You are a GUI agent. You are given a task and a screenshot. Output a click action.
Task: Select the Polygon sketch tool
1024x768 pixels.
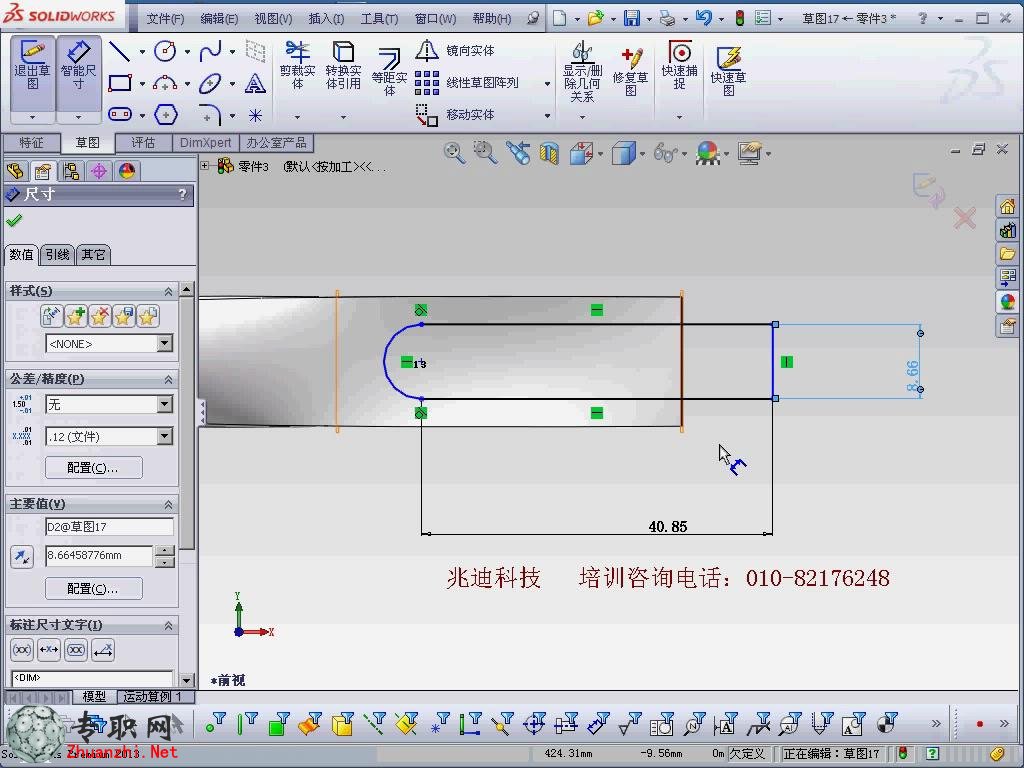tap(166, 115)
